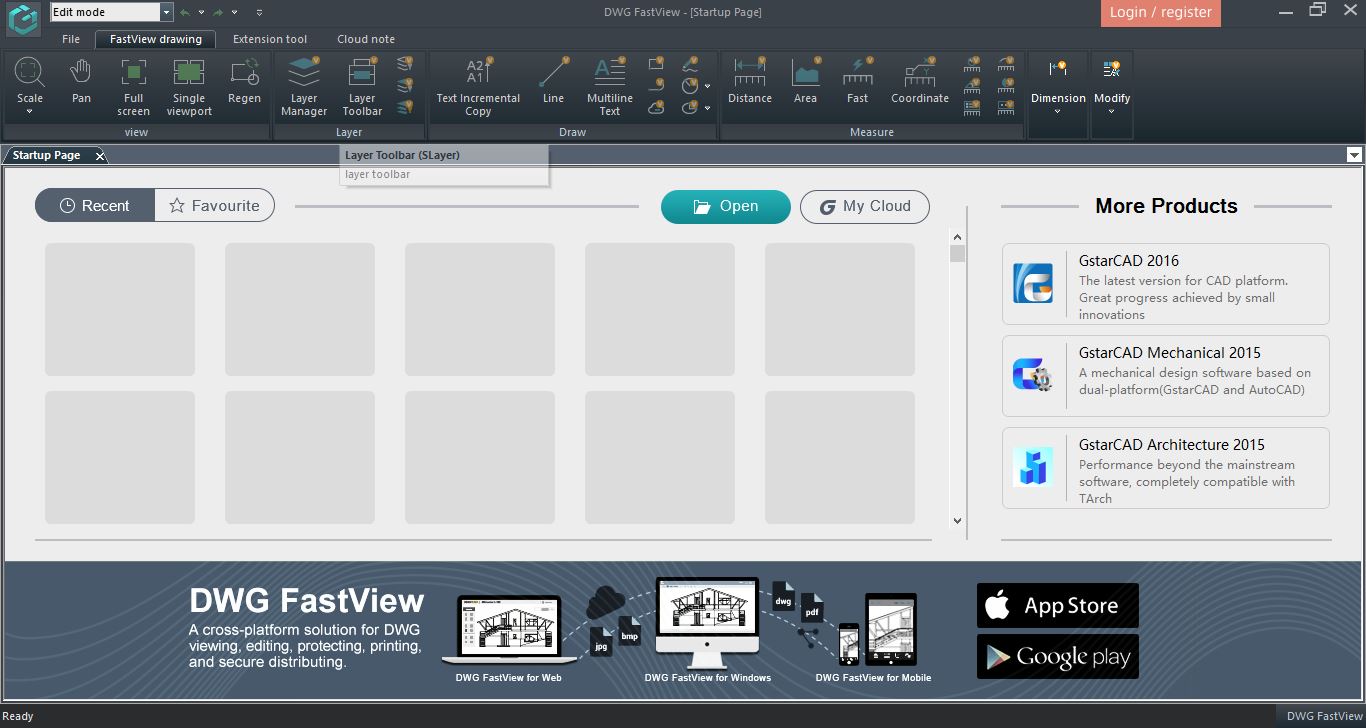The image size is (1366, 728).
Task: Expand the Dimension dropdown panel
Action: pos(1058,111)
